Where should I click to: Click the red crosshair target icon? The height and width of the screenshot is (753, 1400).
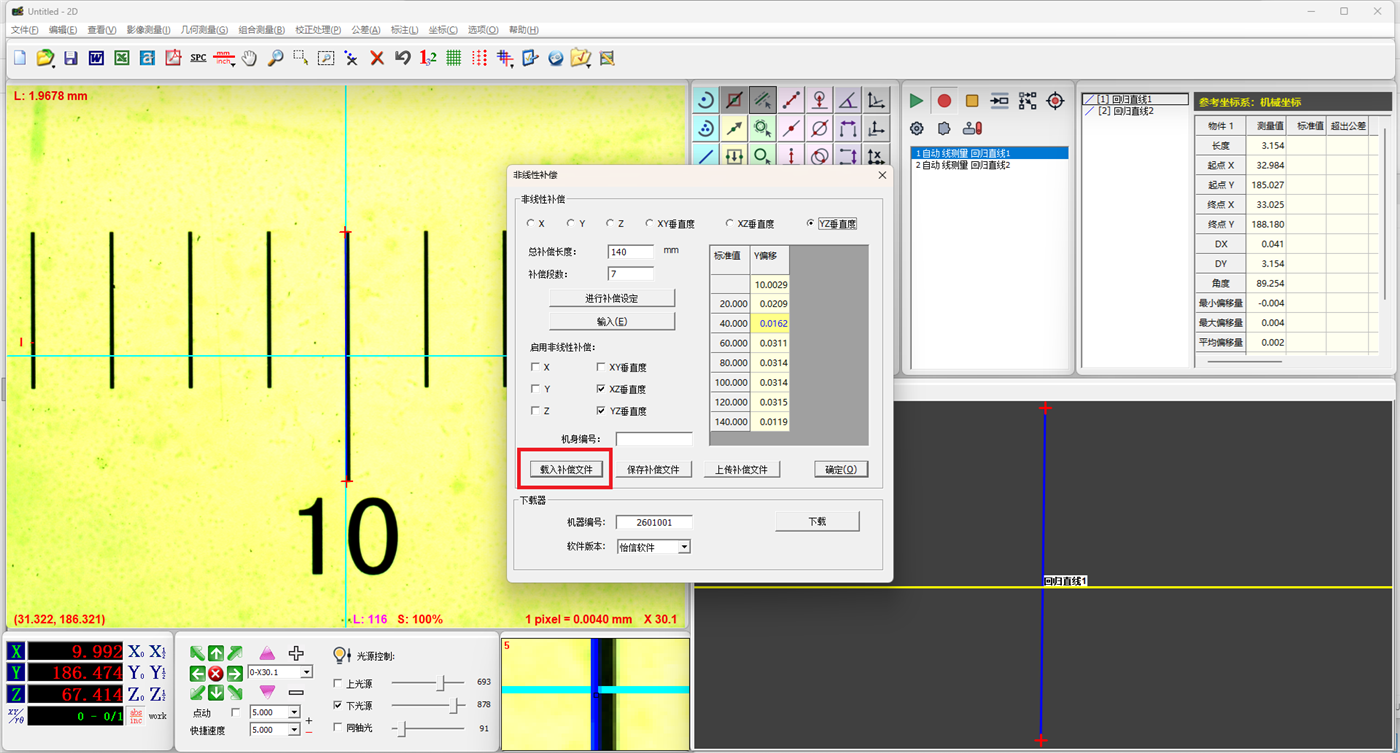[1055, 101]
